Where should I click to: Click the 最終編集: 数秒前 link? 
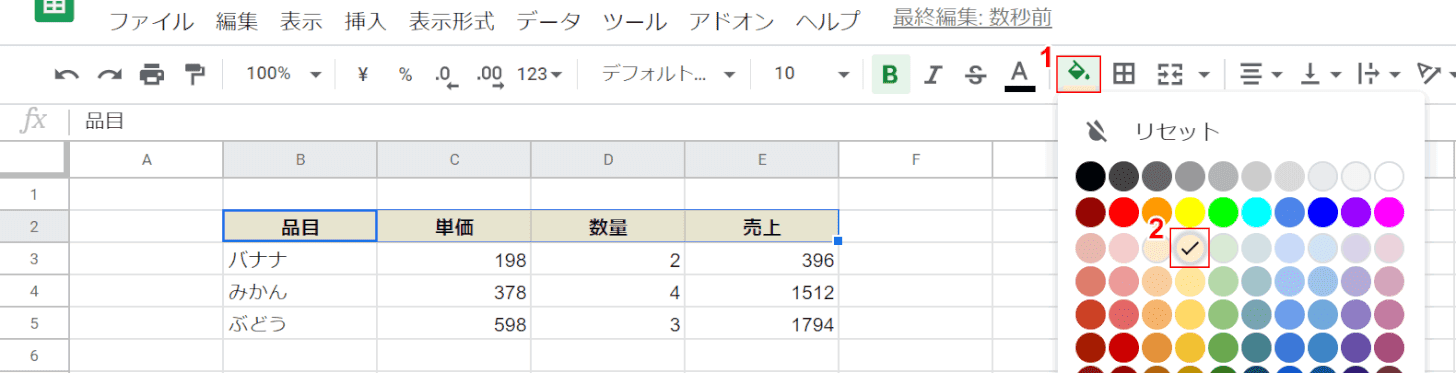pos(972,18)
